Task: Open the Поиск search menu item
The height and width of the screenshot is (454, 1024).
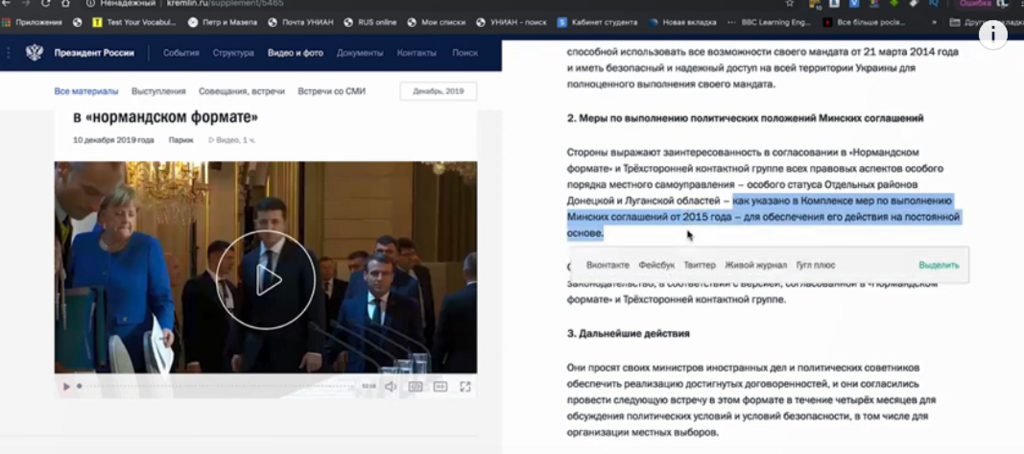Action: [465, 53]
